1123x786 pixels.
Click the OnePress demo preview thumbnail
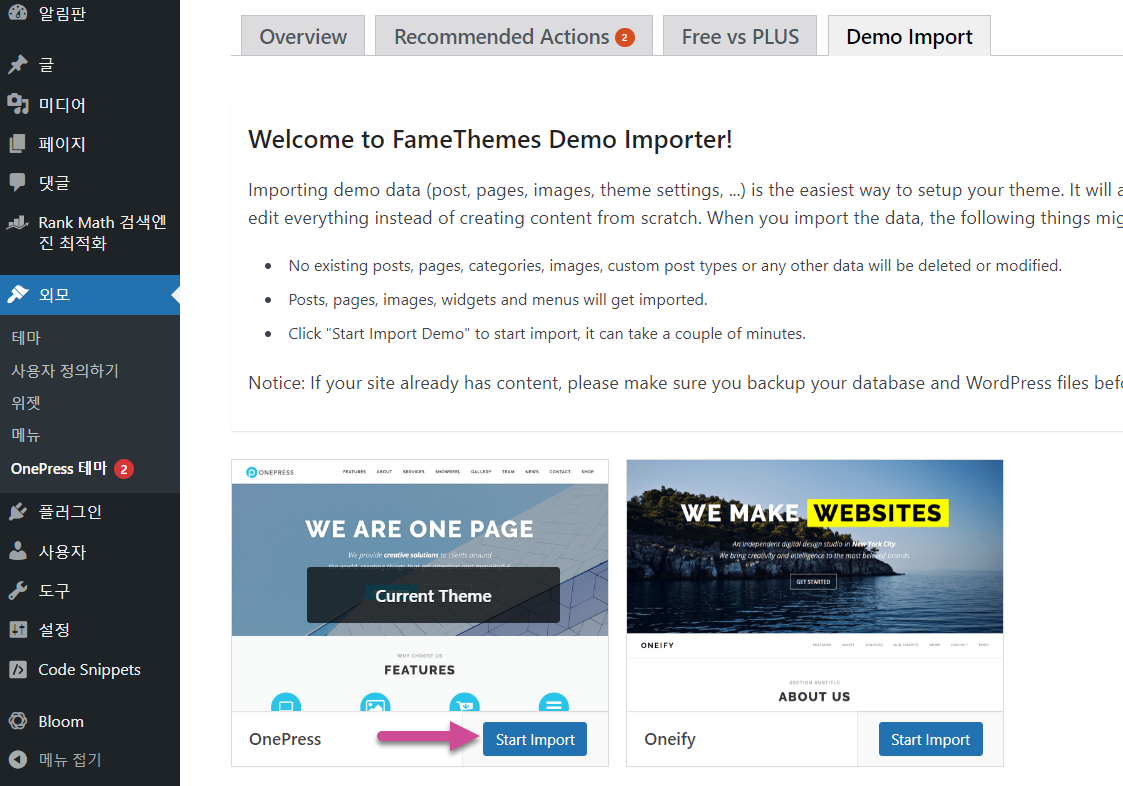420,585
